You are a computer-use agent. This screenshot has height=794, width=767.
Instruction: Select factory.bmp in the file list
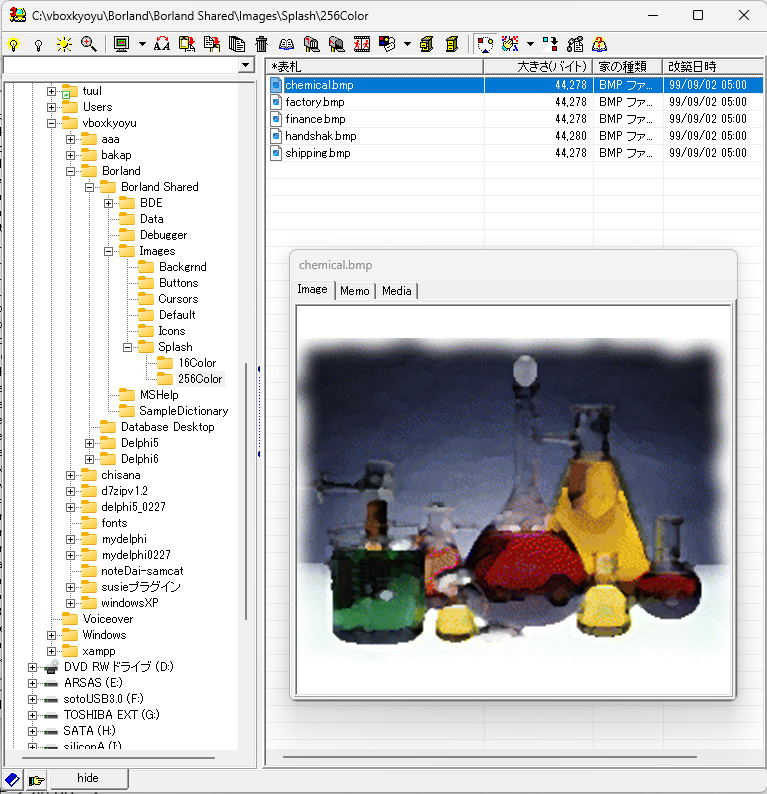tap(314, 102)
